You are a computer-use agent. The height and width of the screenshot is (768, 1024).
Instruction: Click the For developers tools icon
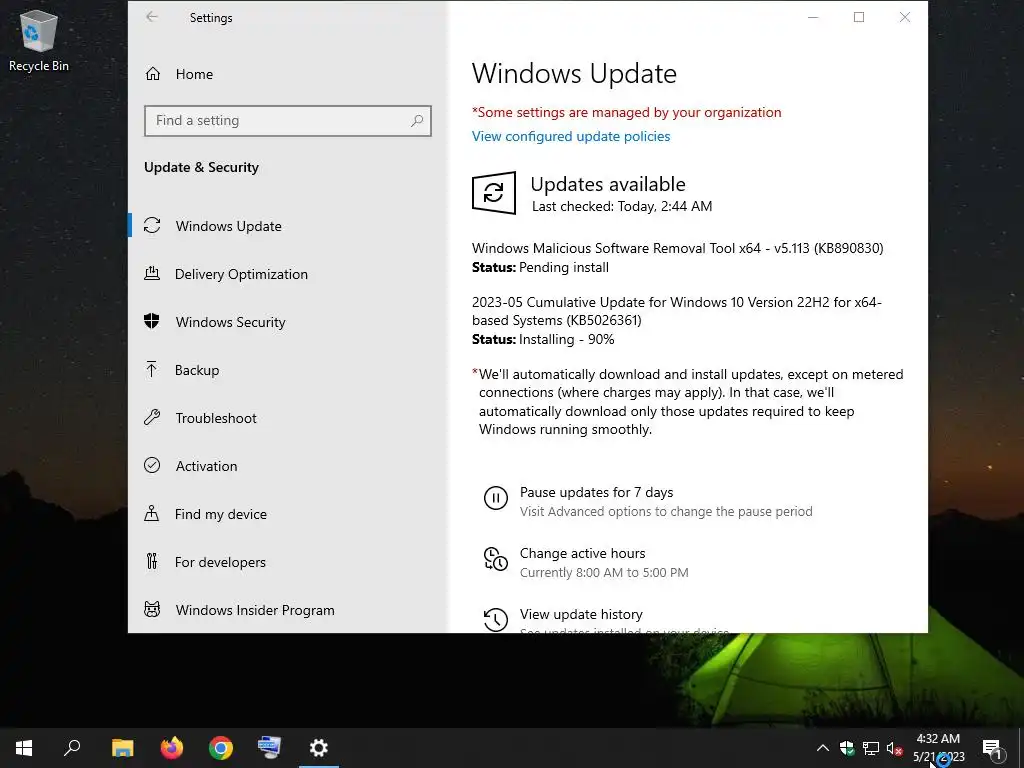click(x=152, y=561)
